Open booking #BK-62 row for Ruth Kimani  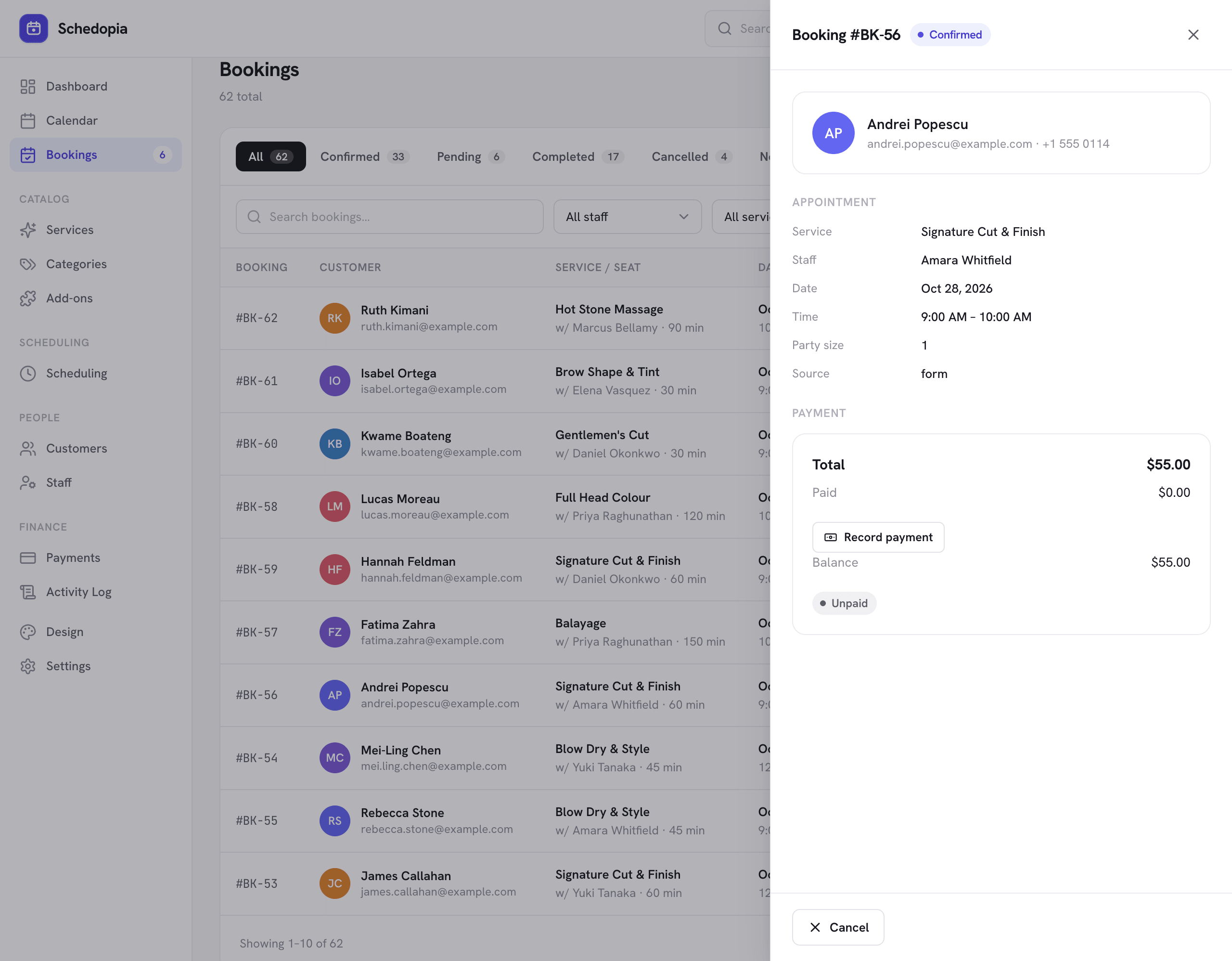coord(495,318)
